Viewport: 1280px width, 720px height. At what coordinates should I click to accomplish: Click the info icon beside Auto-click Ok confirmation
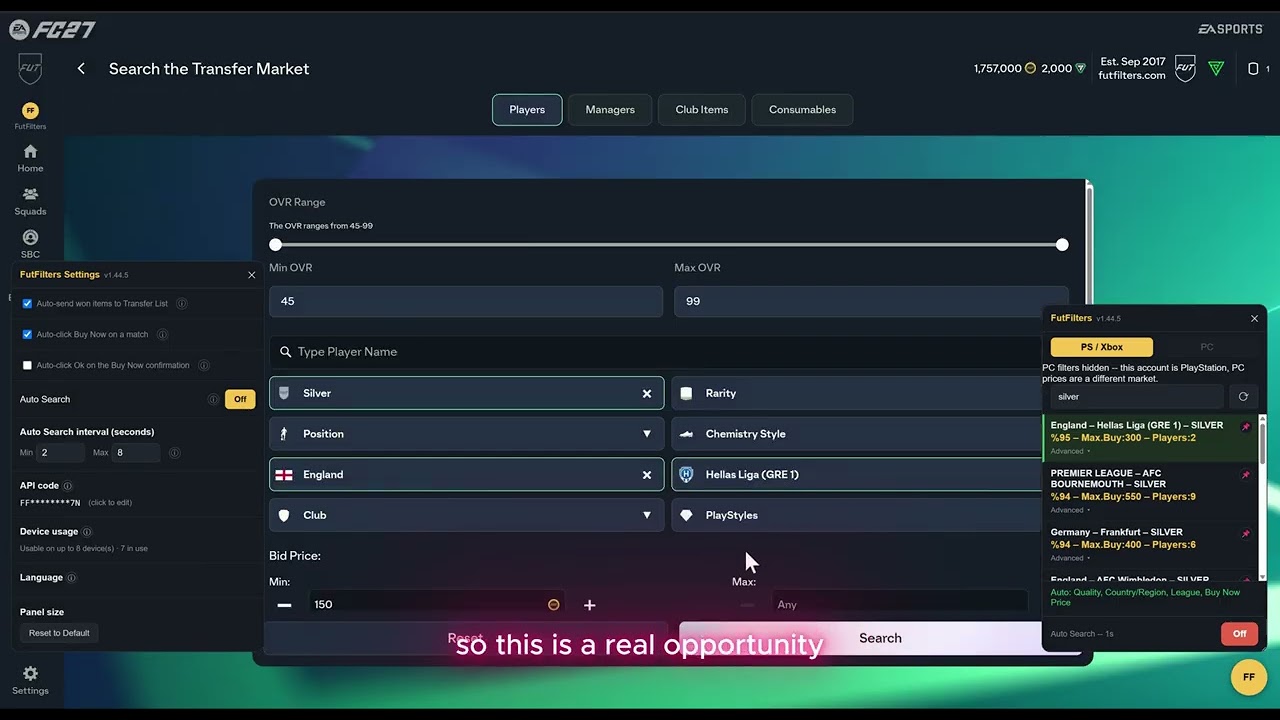[x=204, y=365]
